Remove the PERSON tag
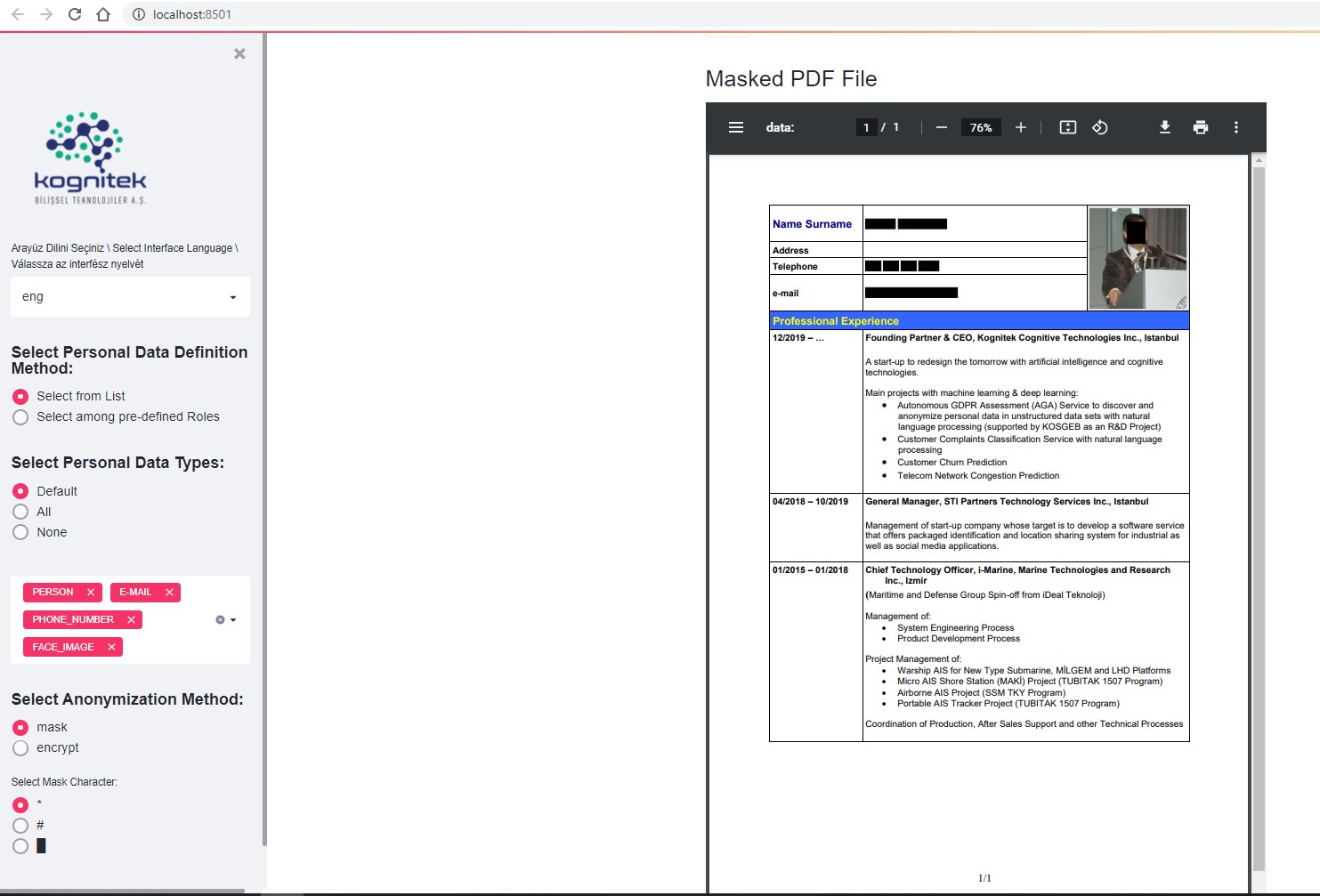 [x=91, y=592]
